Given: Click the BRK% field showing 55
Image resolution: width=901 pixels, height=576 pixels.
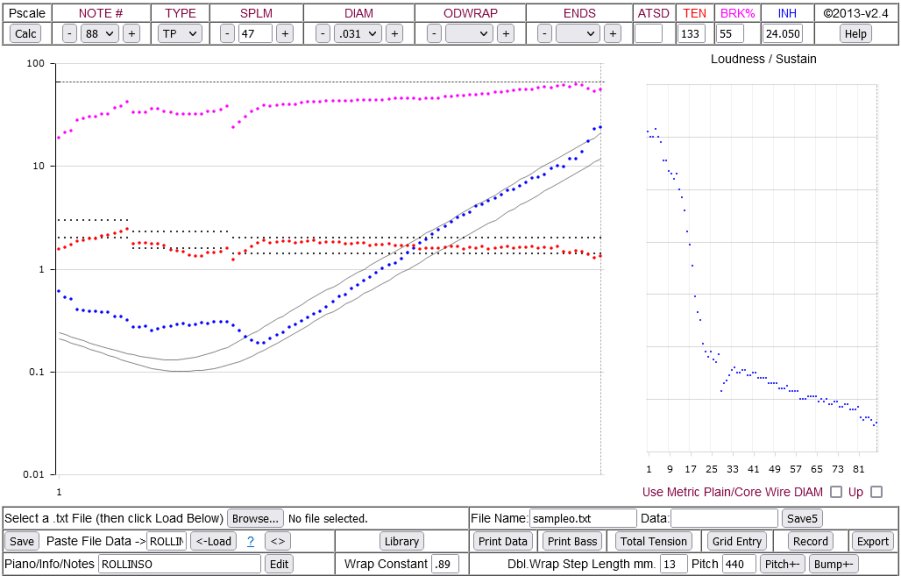Looking at the screenshot, I should pos(730,34).
